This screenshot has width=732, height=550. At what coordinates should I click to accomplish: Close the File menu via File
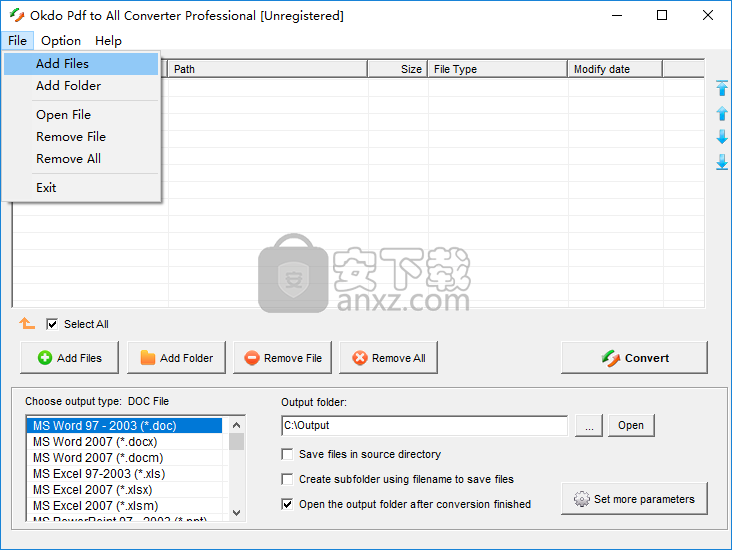[17, 41]
